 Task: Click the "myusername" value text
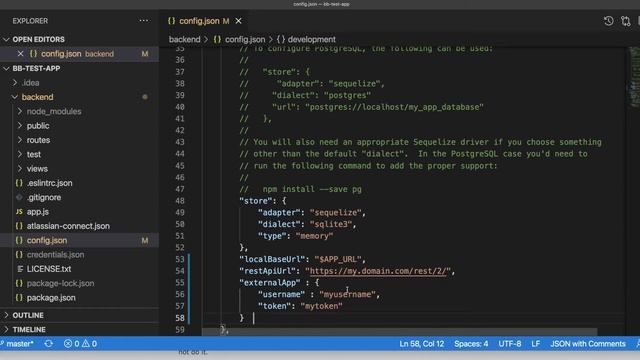[347, 294]
